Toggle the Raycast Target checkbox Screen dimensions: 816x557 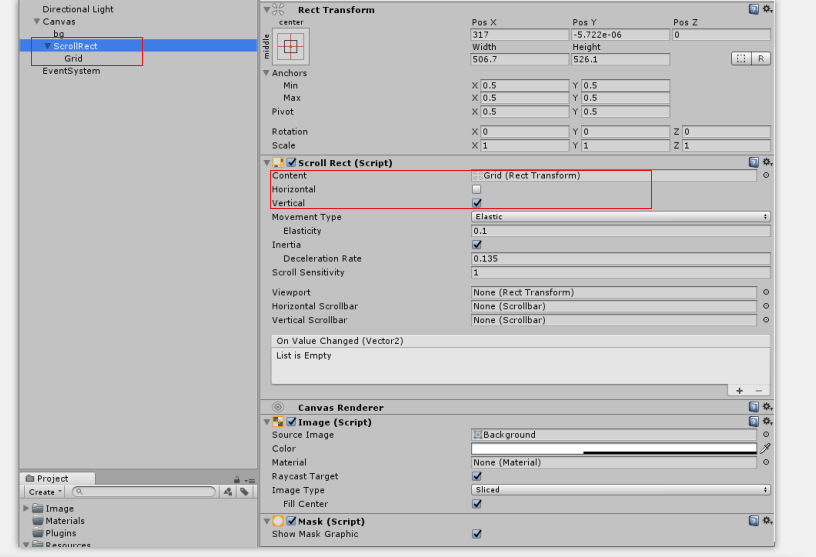click(477, 476)
